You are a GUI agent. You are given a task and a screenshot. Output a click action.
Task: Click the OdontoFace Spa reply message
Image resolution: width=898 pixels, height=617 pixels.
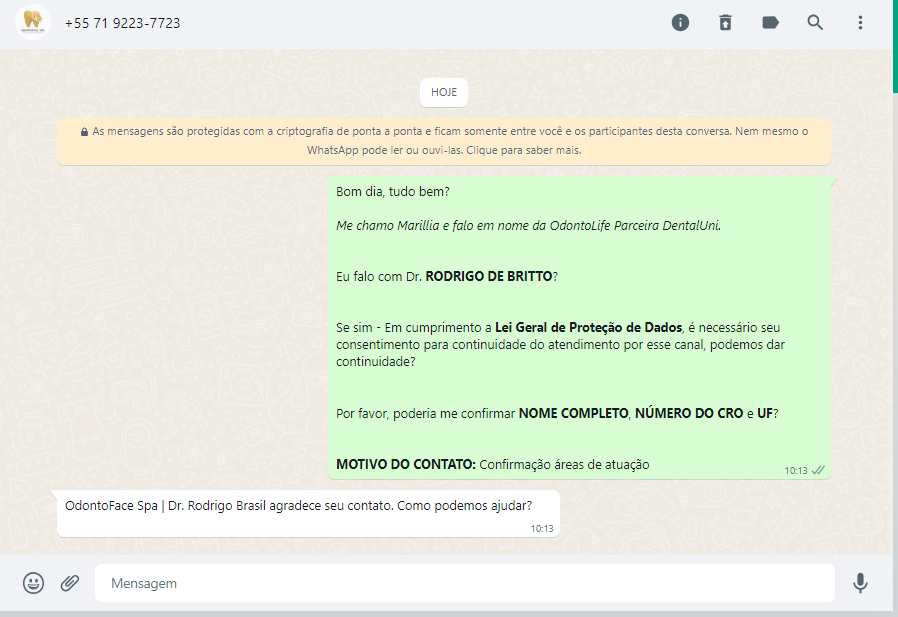click(x=308, y=513)
